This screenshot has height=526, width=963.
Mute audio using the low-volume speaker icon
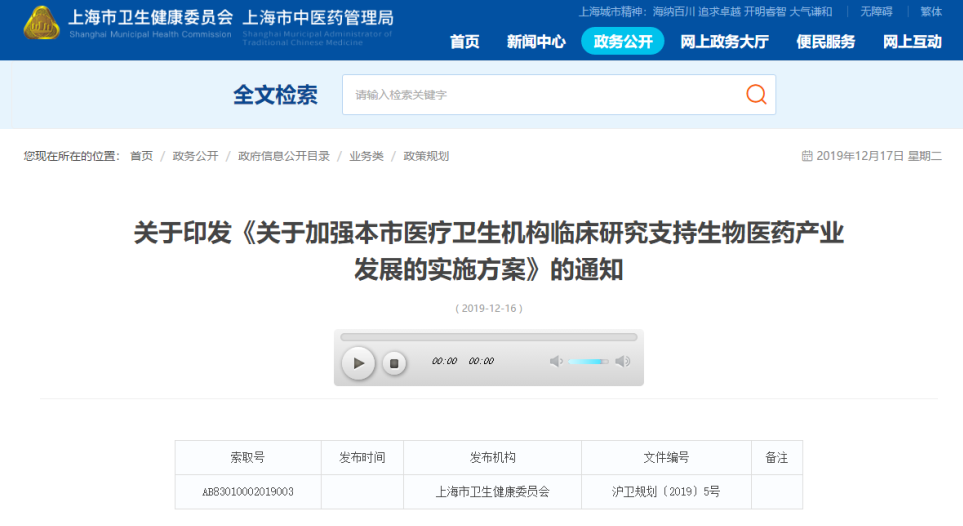(x=556, y=361)
